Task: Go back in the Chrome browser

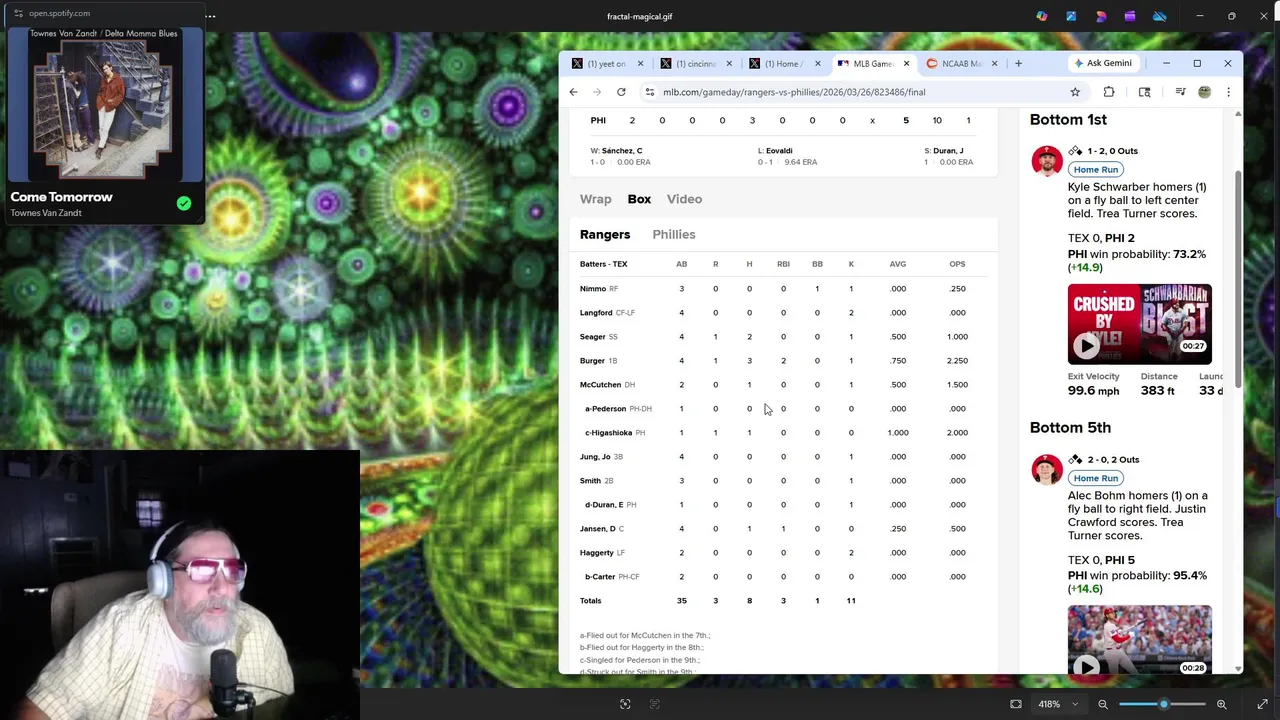Action: tap(573, 92)
